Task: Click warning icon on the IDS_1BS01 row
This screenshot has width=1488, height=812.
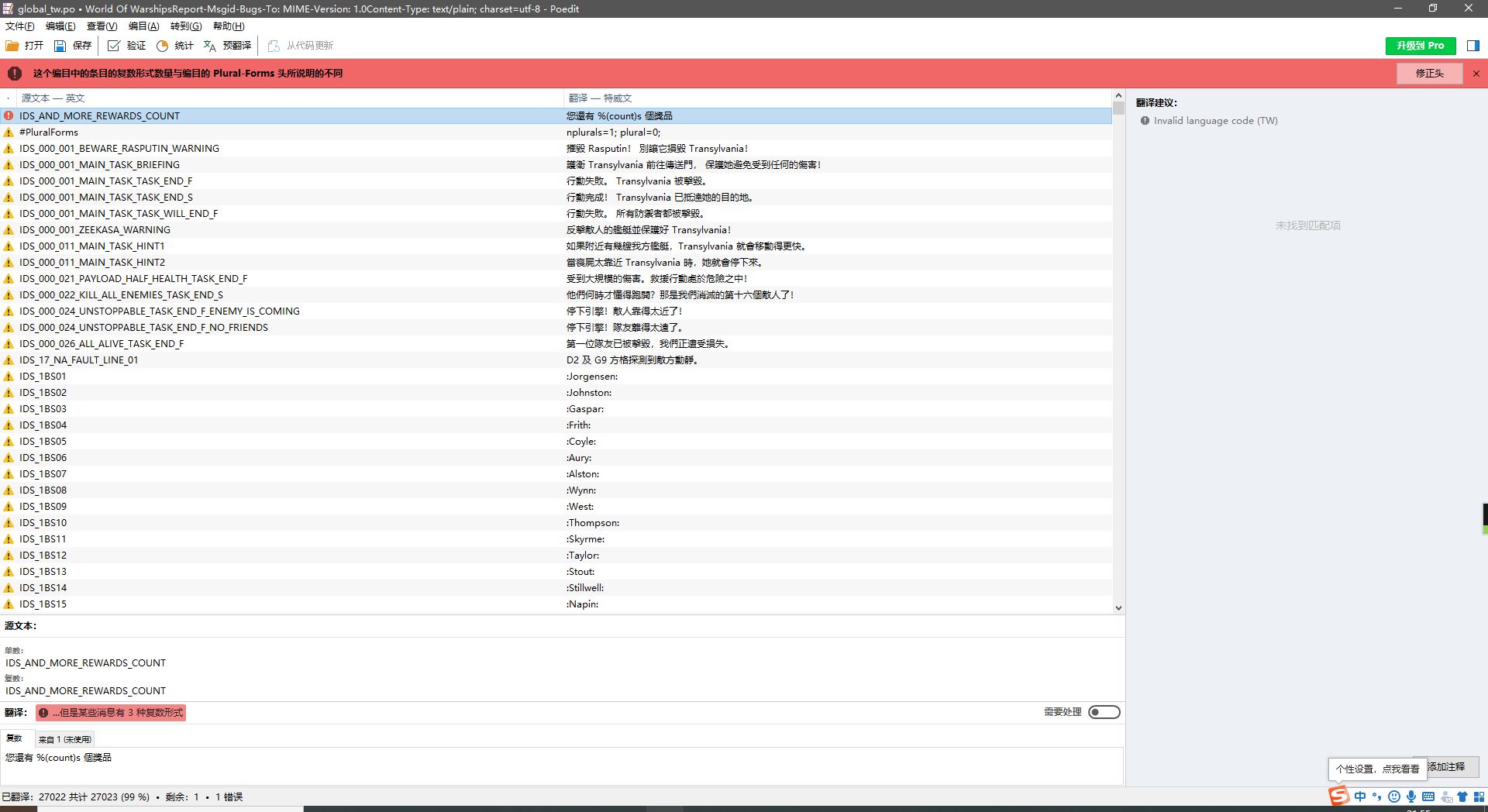Action: (9, 376)
